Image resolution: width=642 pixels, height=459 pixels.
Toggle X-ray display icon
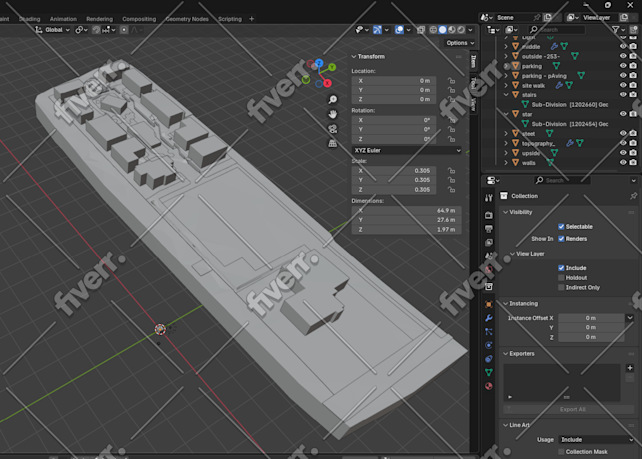[420, 29]
